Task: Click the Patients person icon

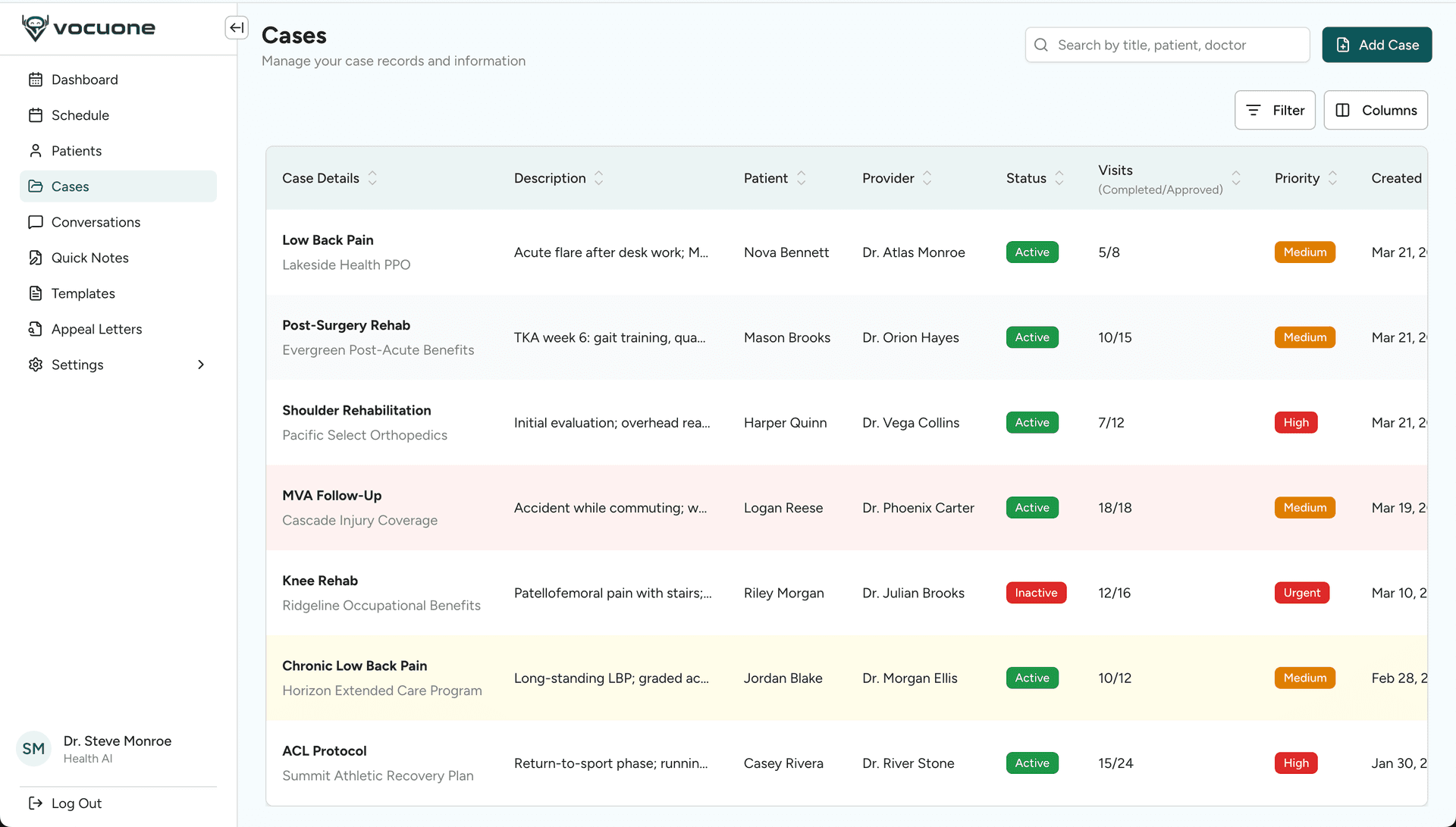Action: click(x=36, y=150)
